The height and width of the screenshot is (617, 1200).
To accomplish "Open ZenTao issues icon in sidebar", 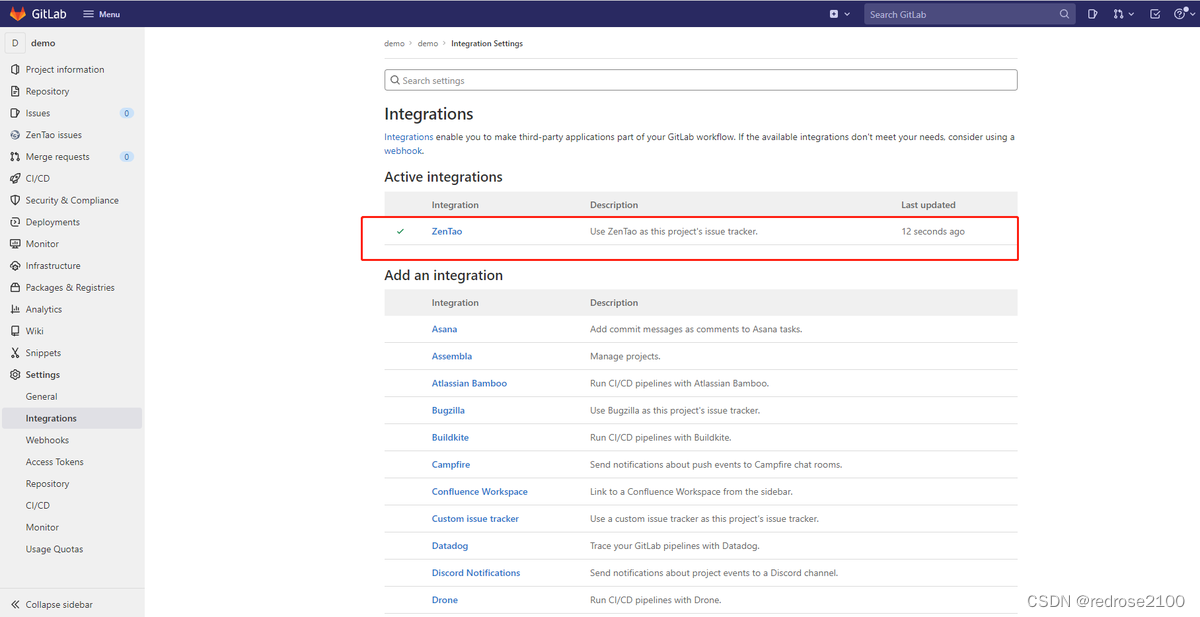I will (x=15, y=135).
